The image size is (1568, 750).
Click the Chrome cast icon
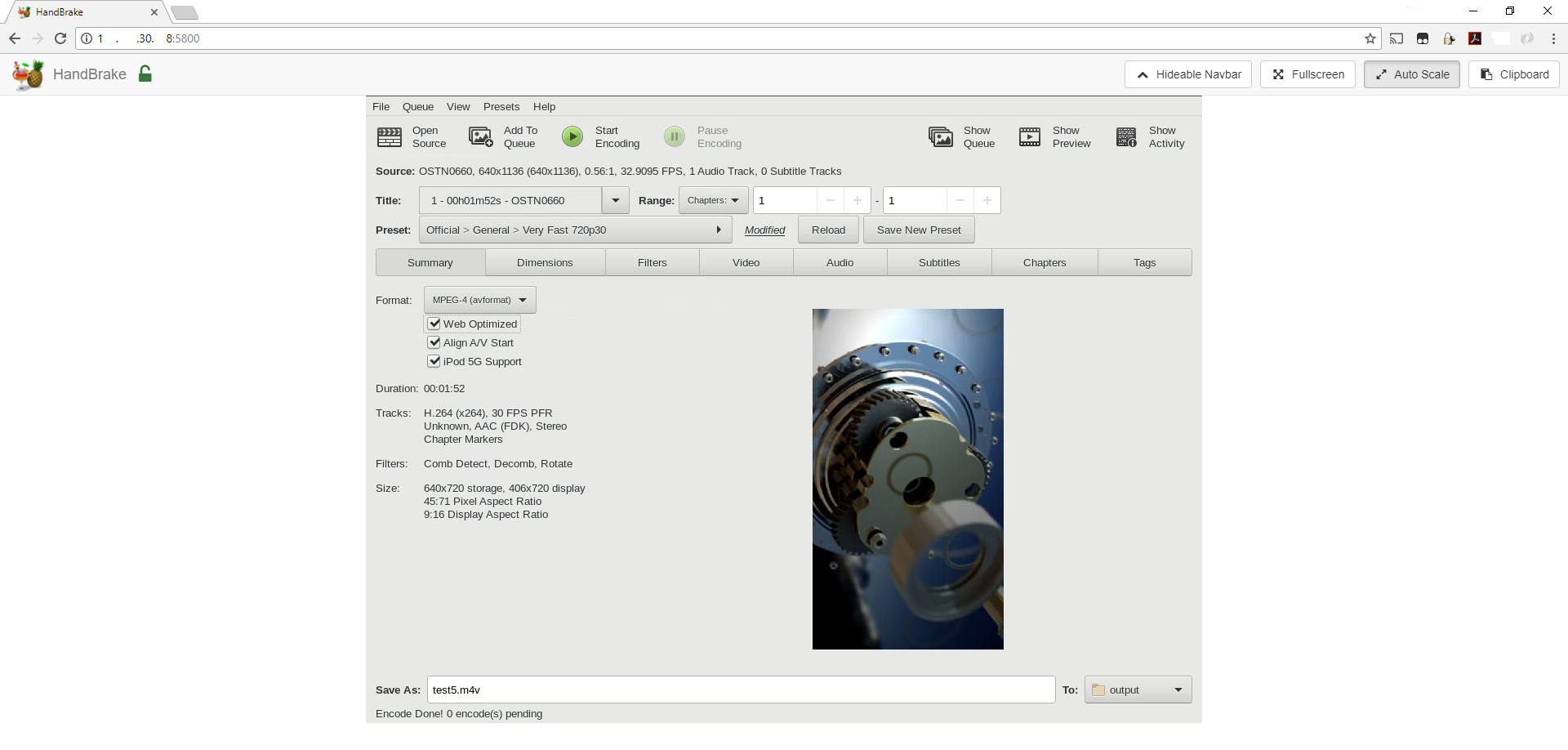point(1396,38)
